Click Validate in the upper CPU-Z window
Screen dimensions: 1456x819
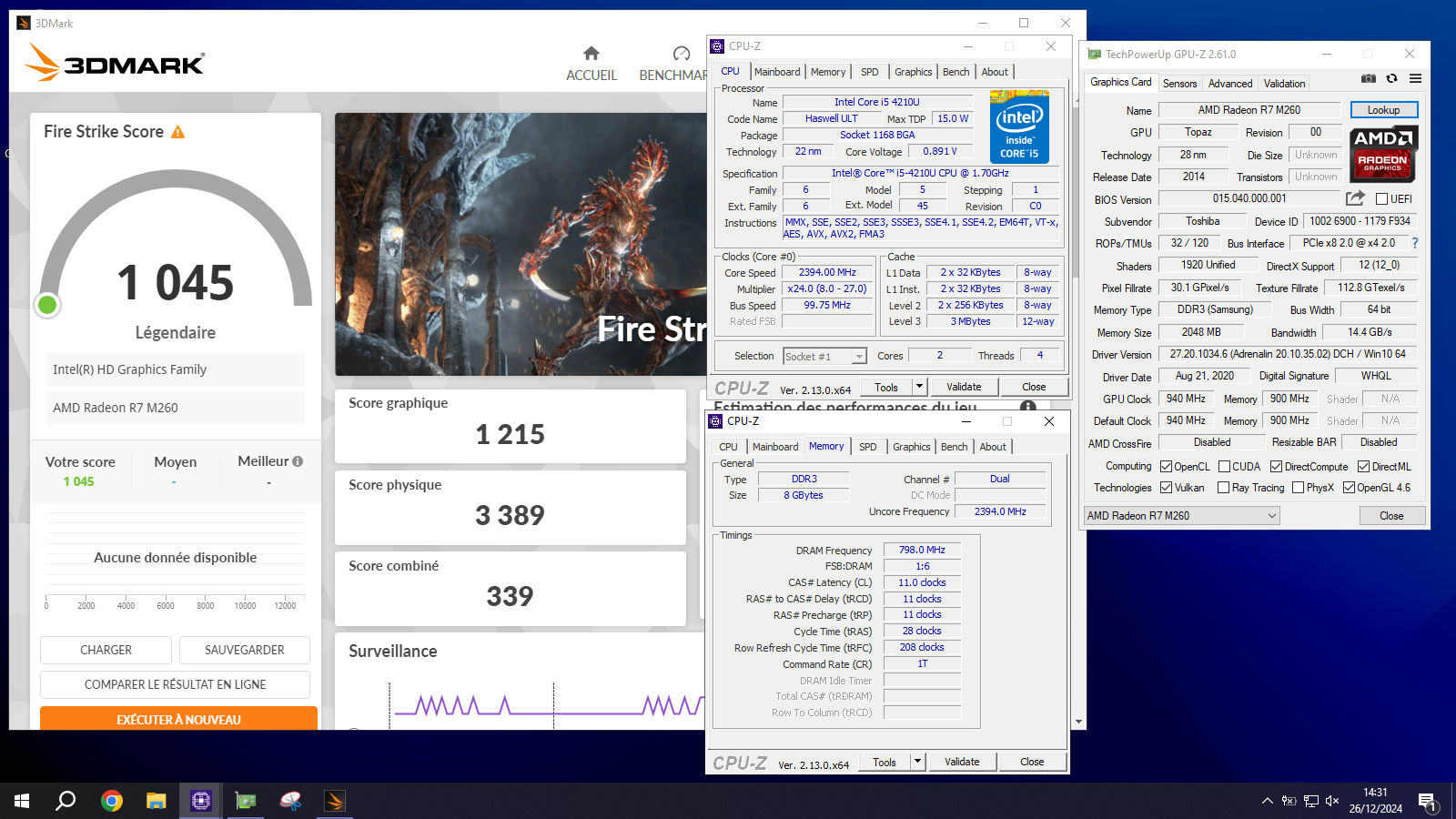pyautogui.click(x=964, y=387)
